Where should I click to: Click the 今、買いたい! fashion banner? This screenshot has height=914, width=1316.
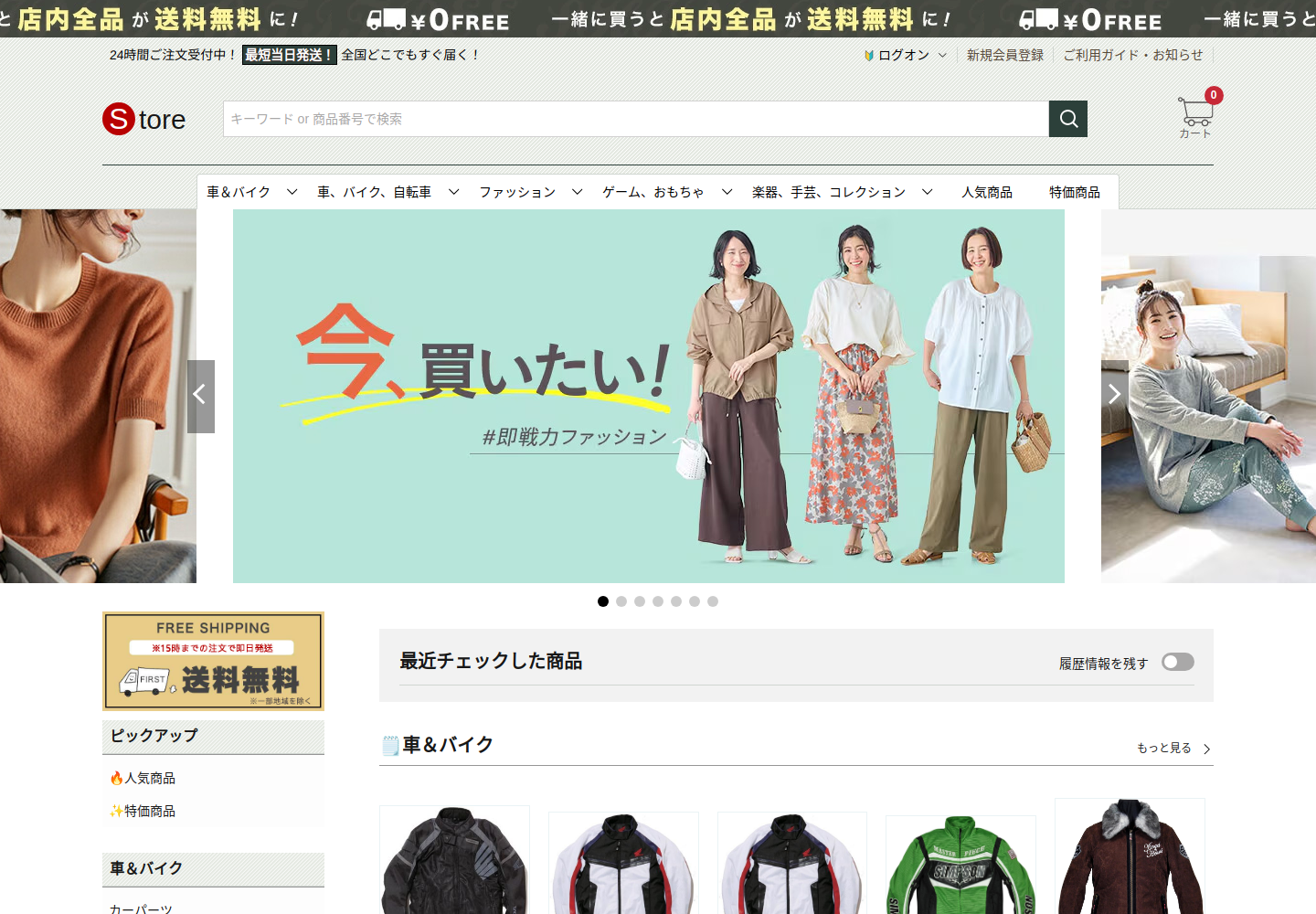coord(649,396)
